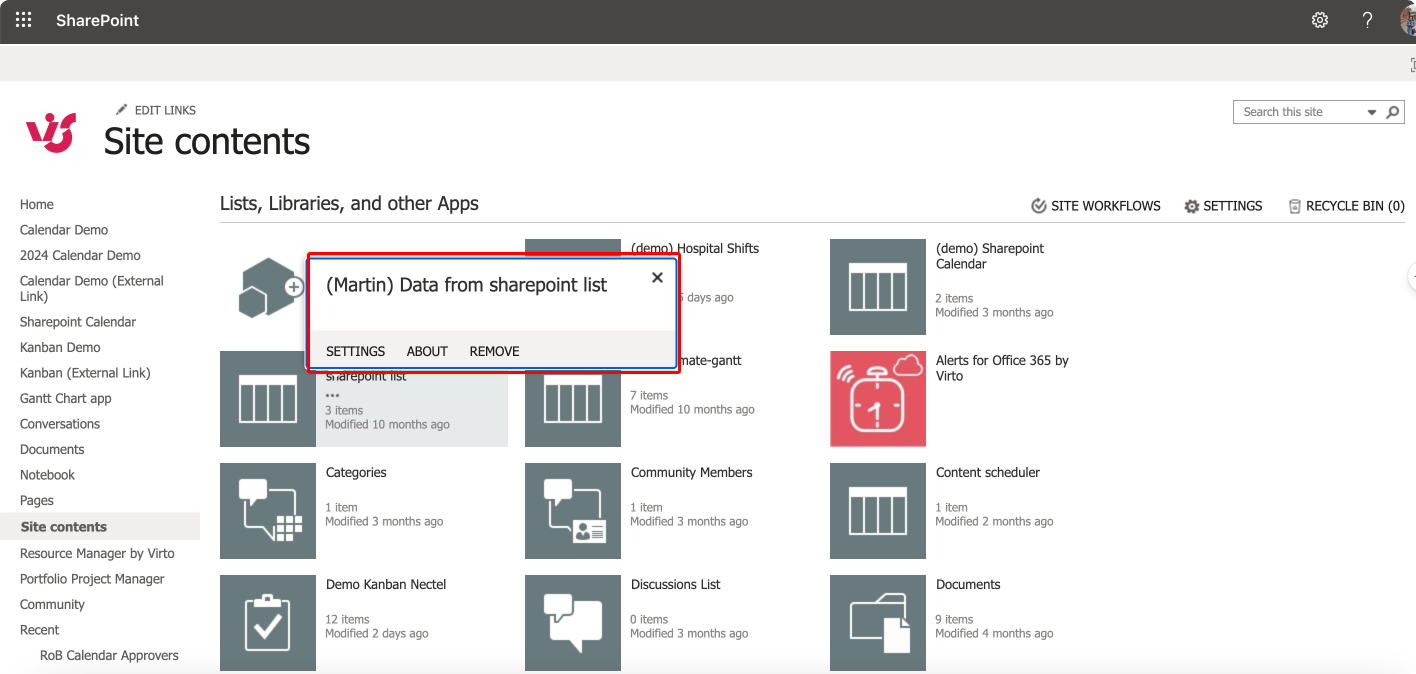Open the Content scheduler tile icon
1416x674 pixels.
click(878, 510)
